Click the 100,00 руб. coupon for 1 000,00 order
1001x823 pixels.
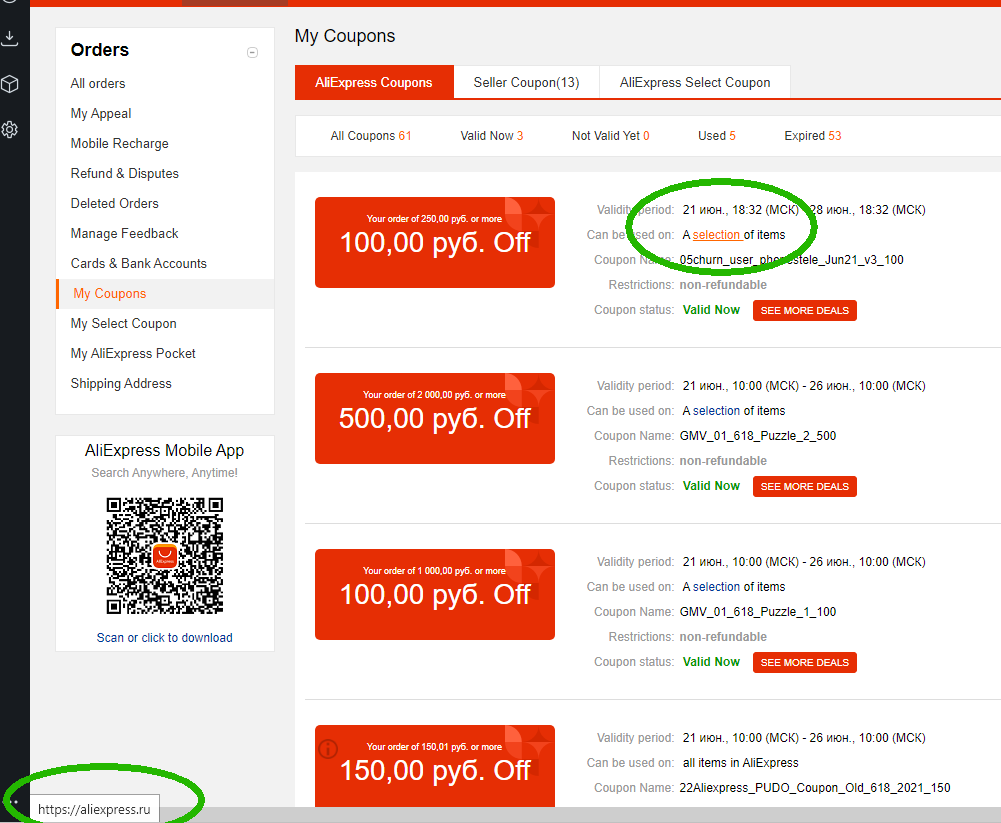435,594
